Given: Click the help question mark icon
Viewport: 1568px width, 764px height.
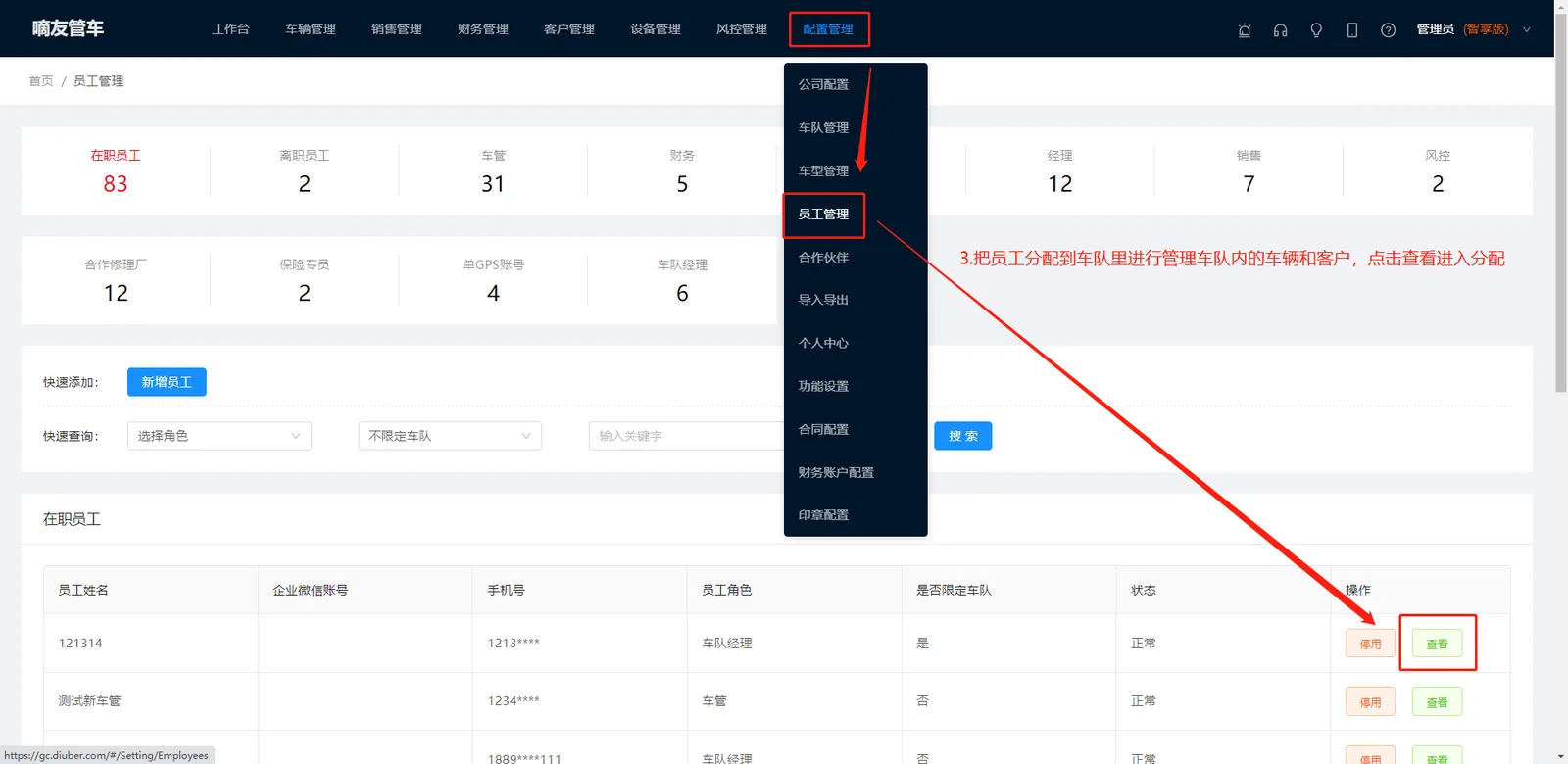Looking at the screenshot, I should tap(1388, 29).
